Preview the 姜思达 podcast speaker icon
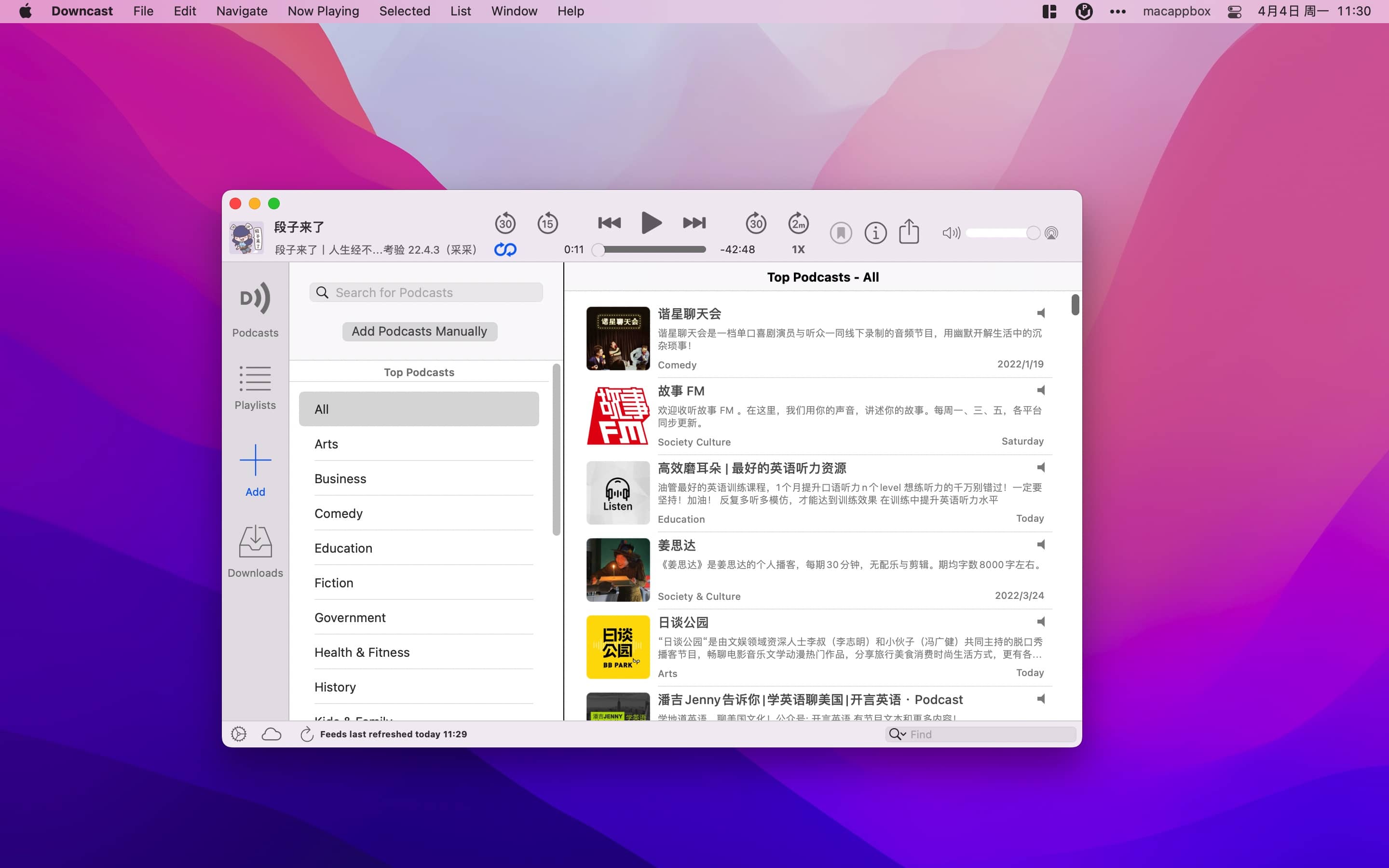The image size is (1389, 868). 1041,544
